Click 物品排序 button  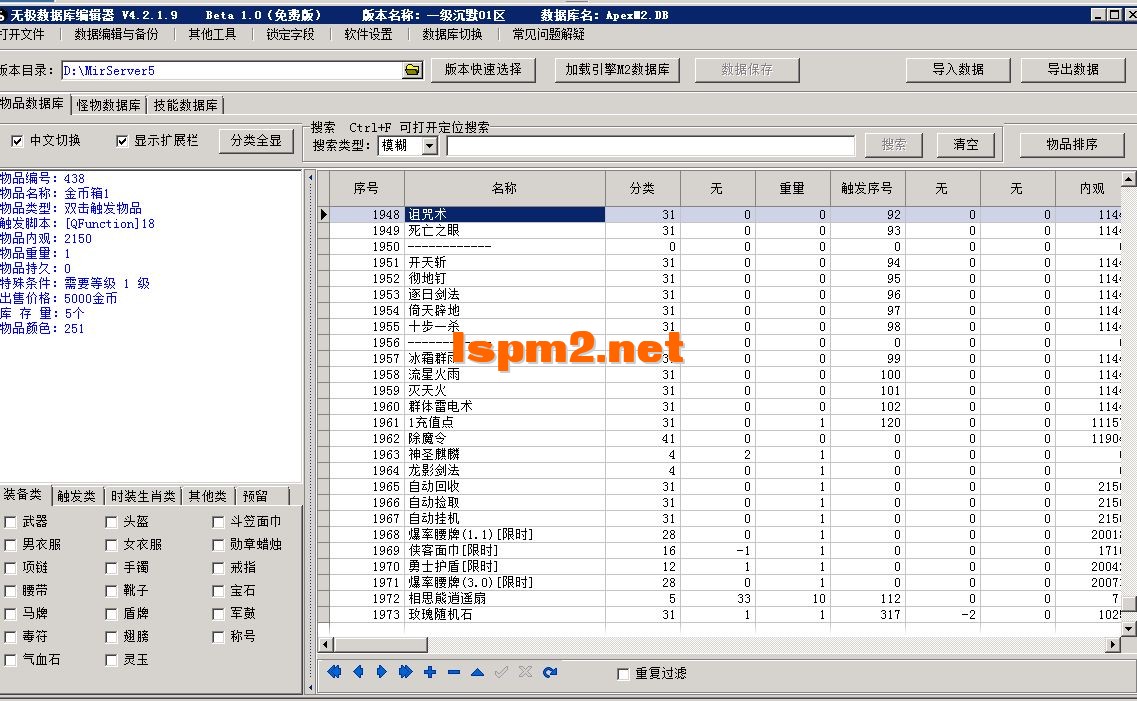click(1072, 144)
